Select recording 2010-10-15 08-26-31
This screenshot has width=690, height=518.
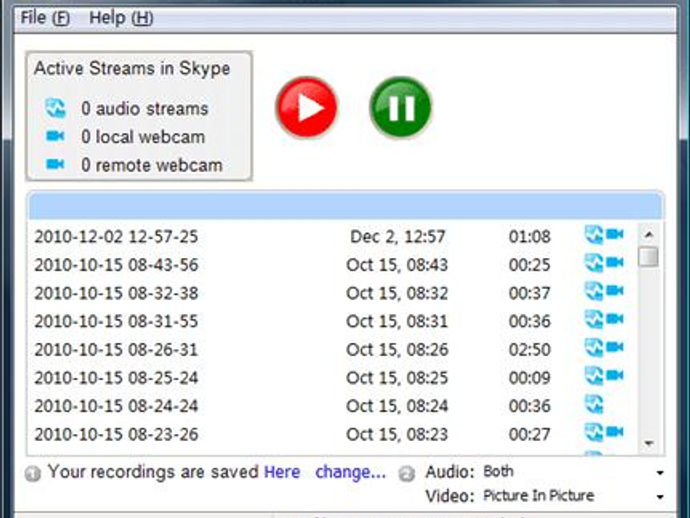click(334, 350)
